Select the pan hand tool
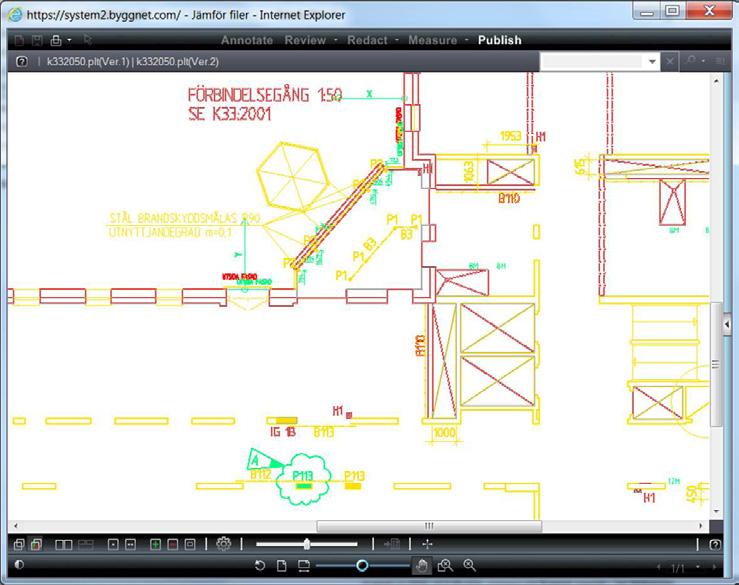Viewport: 739px width, 585px height. tap(422, 566)
